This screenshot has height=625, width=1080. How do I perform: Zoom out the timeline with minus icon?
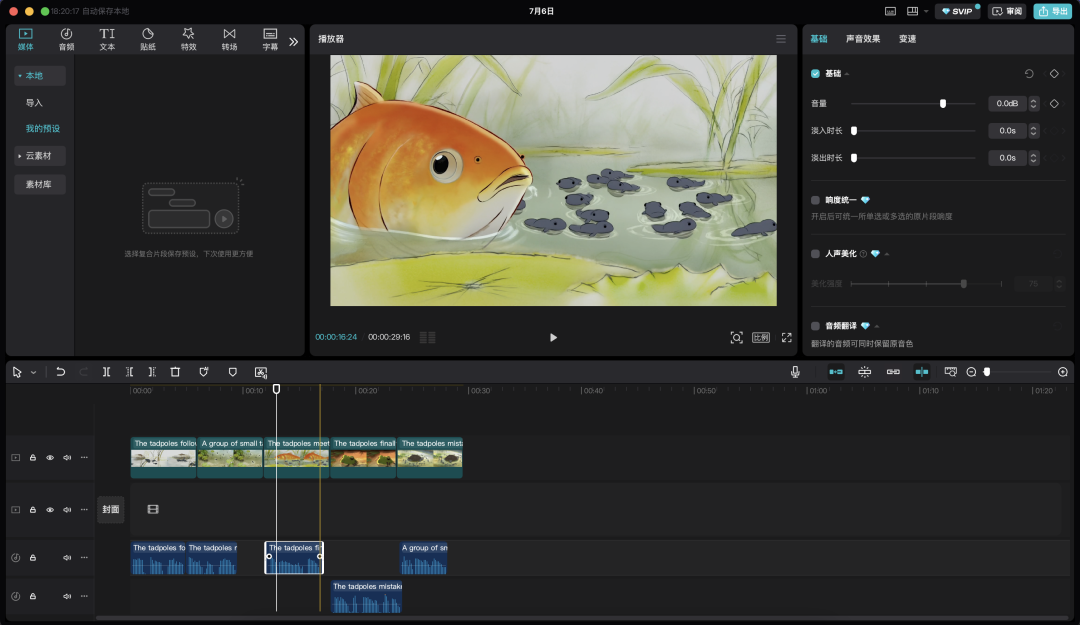[971, 372]
